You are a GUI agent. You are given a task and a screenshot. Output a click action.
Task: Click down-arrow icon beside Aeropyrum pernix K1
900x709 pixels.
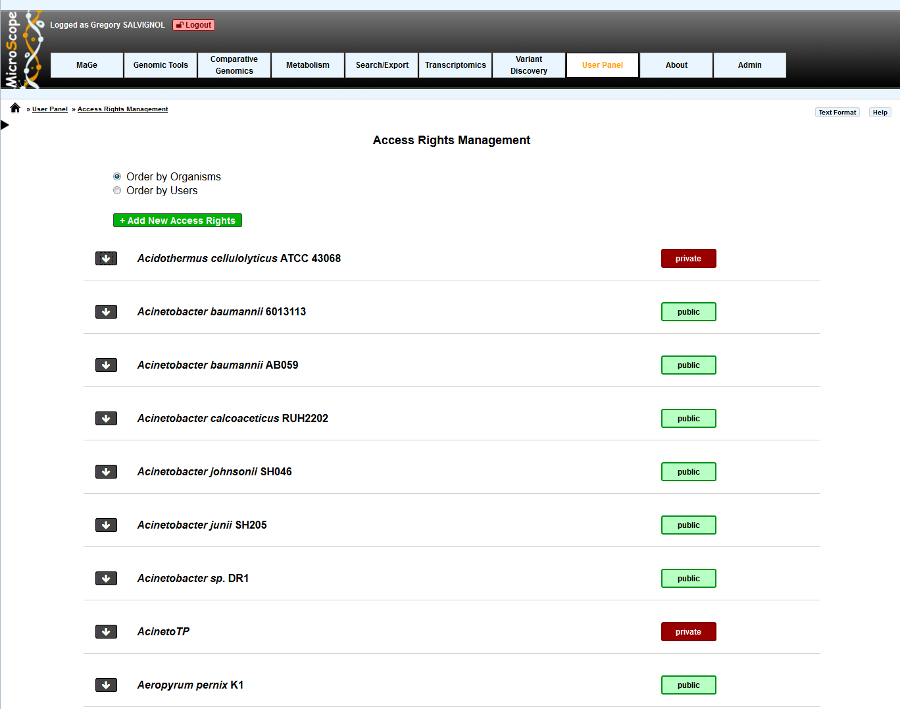[106, 685]
